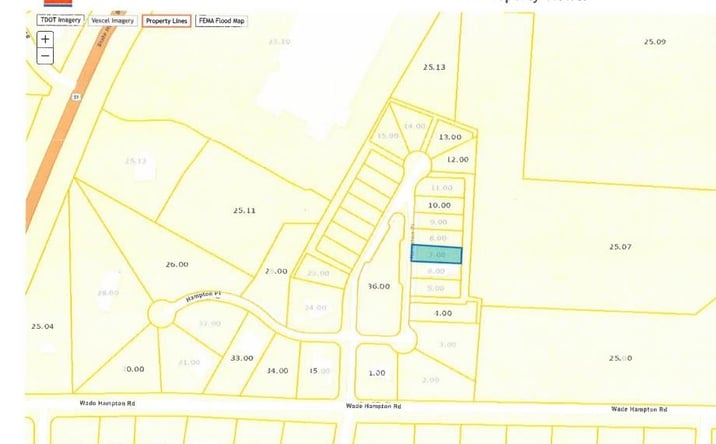Select parcel labeled 2.00
This screenshot has height=444, width=716.
(x=431, y=380)
